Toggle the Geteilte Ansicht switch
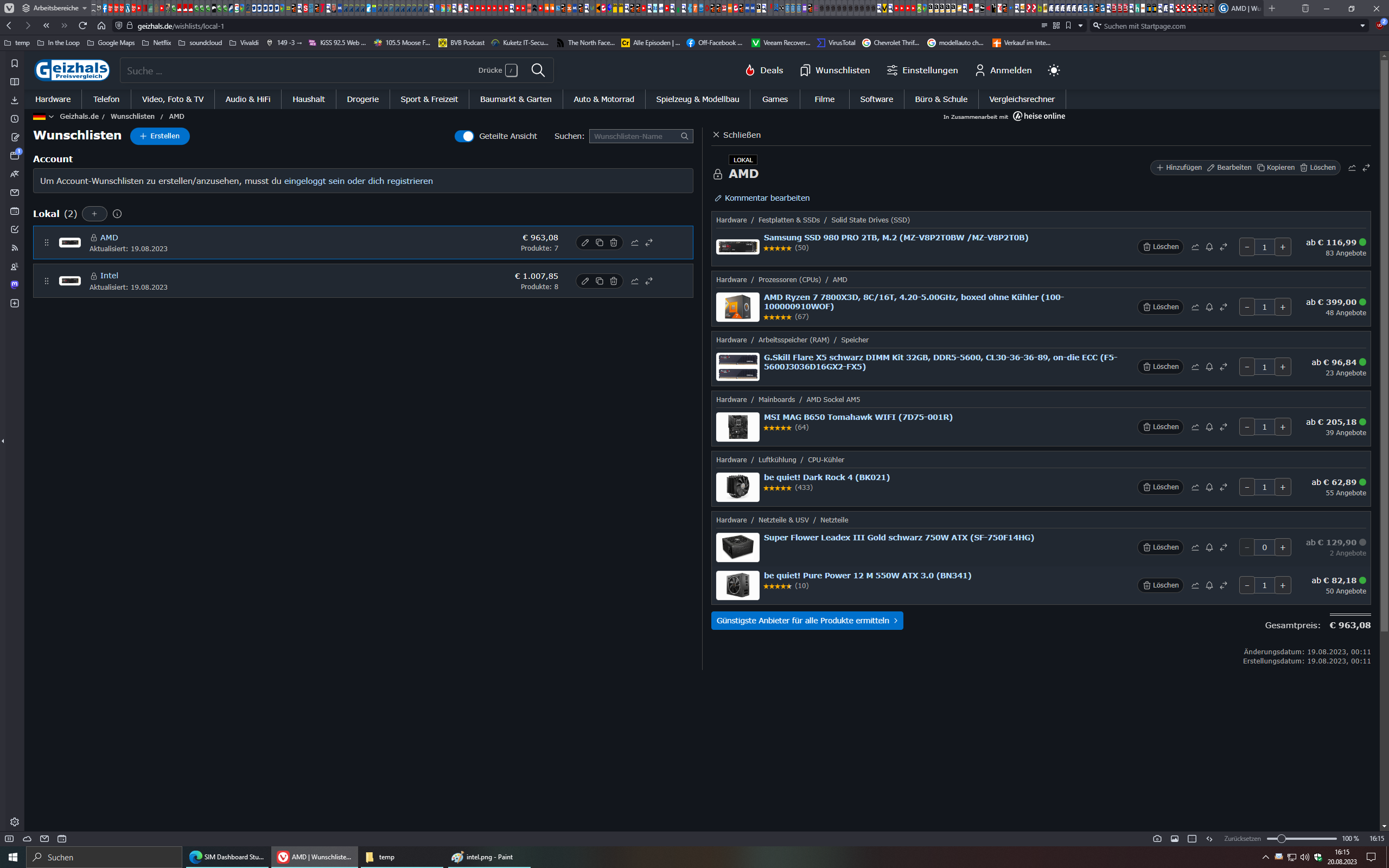 pos(464,136)
